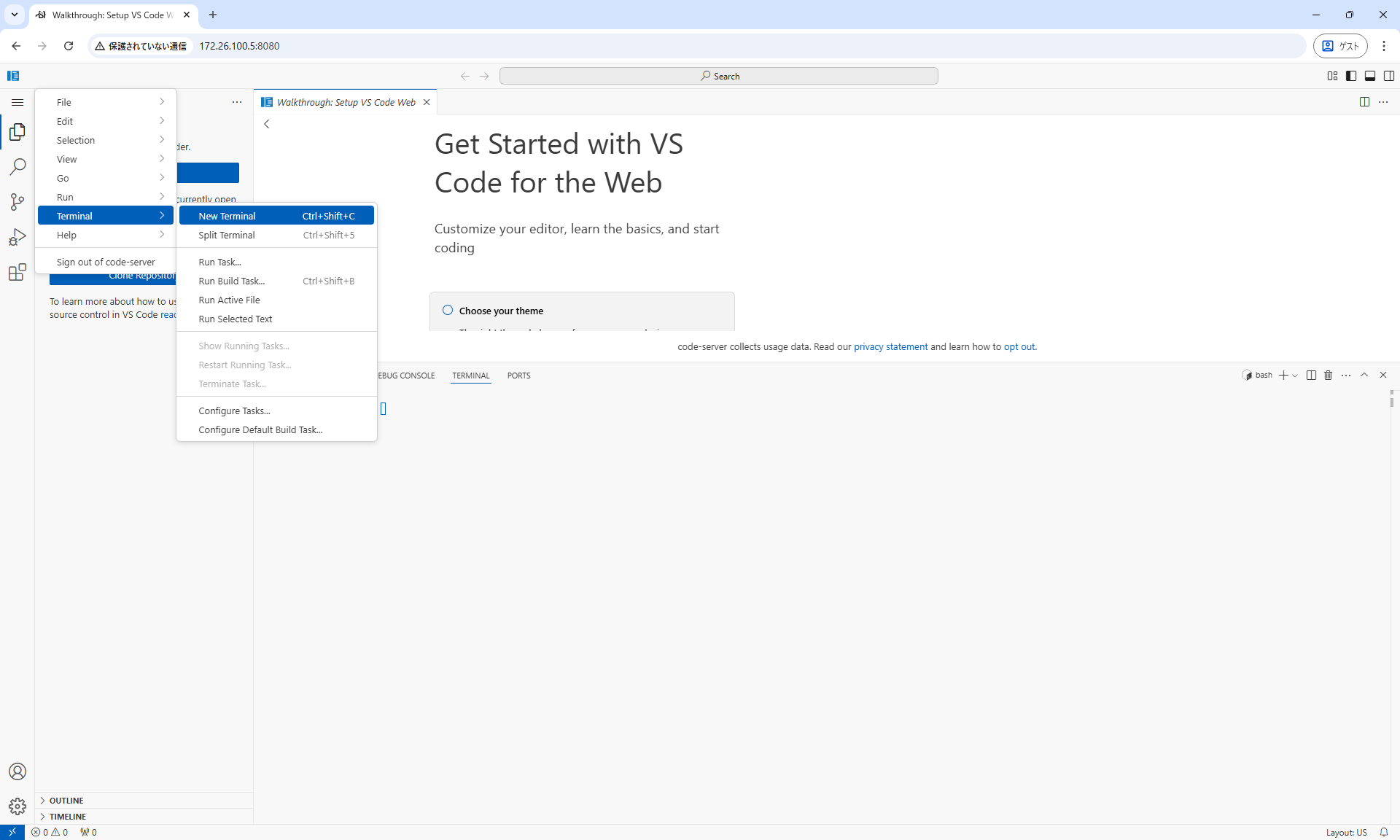This screenshot has height=840, width=1400.
Task: Select the Choose your theme step radio
Action: coord(448,311)
